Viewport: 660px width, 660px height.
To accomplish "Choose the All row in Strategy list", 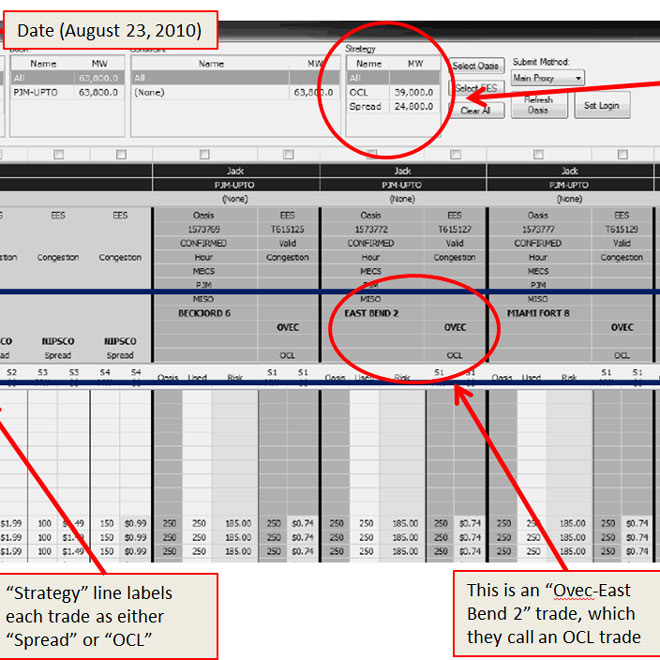I will click(391, 77).
